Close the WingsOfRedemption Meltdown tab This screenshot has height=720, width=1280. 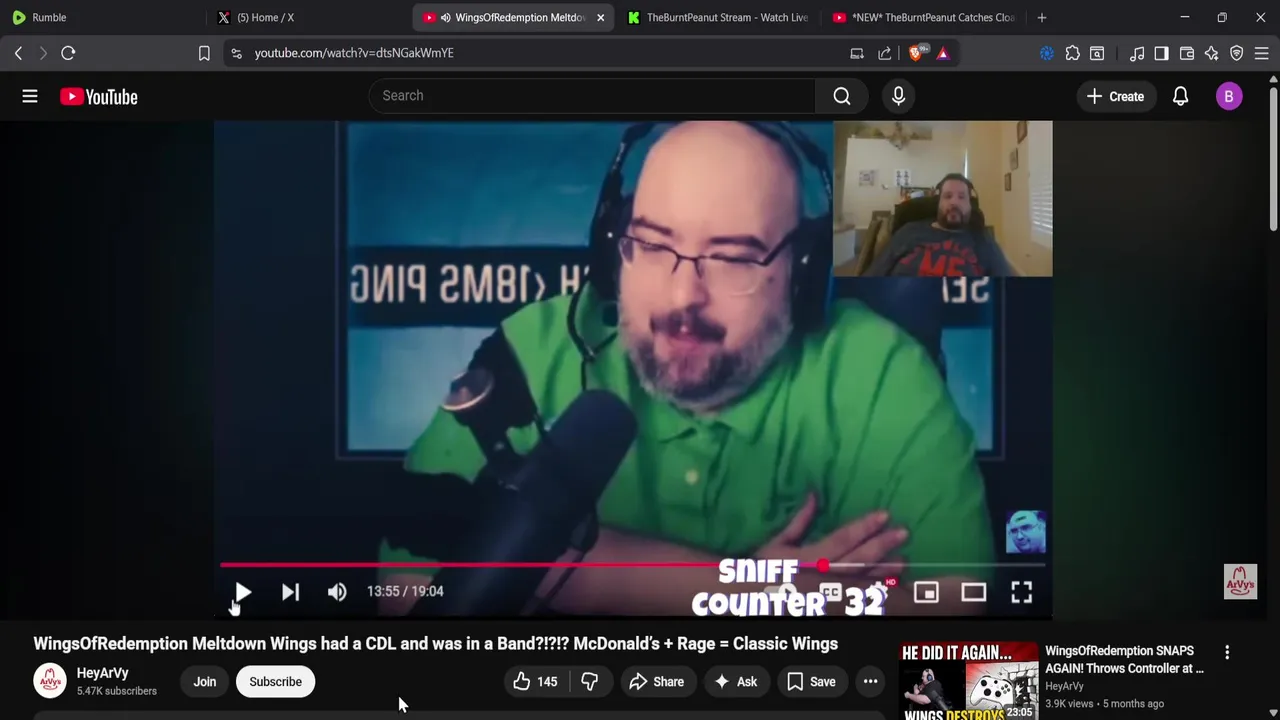click(x=600, y=17)
